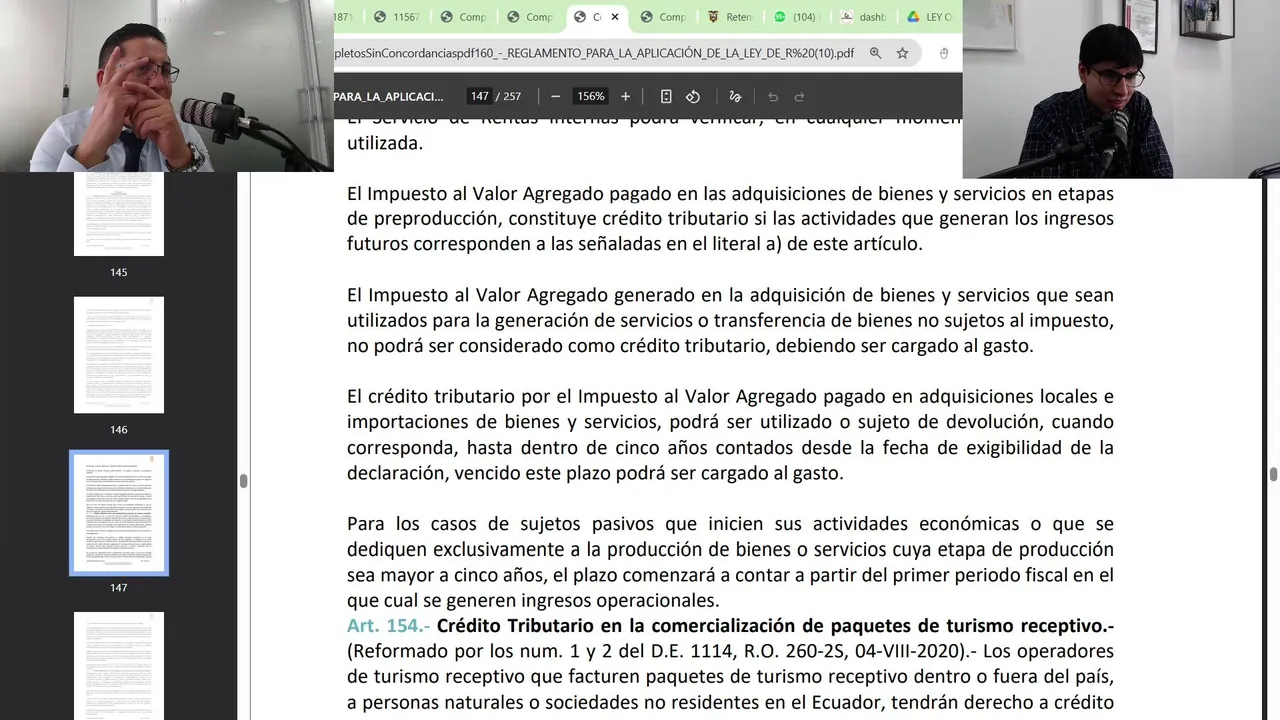The width and height of the screenshot is (1280, 720).
Task: Toggle fit to page in PDF toolbar
Action: point(666,97)
